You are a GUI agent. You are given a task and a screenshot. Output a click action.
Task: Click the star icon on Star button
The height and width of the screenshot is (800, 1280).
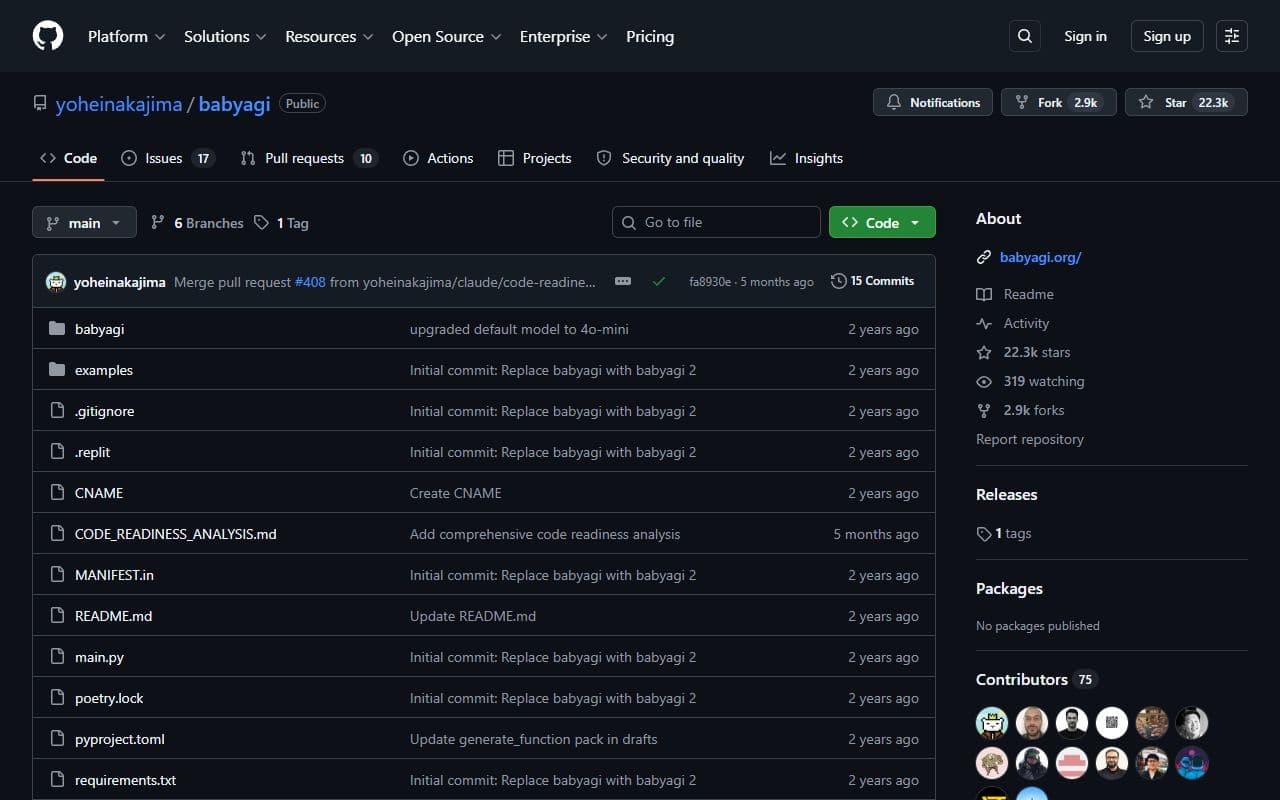tap(1146, 102)
